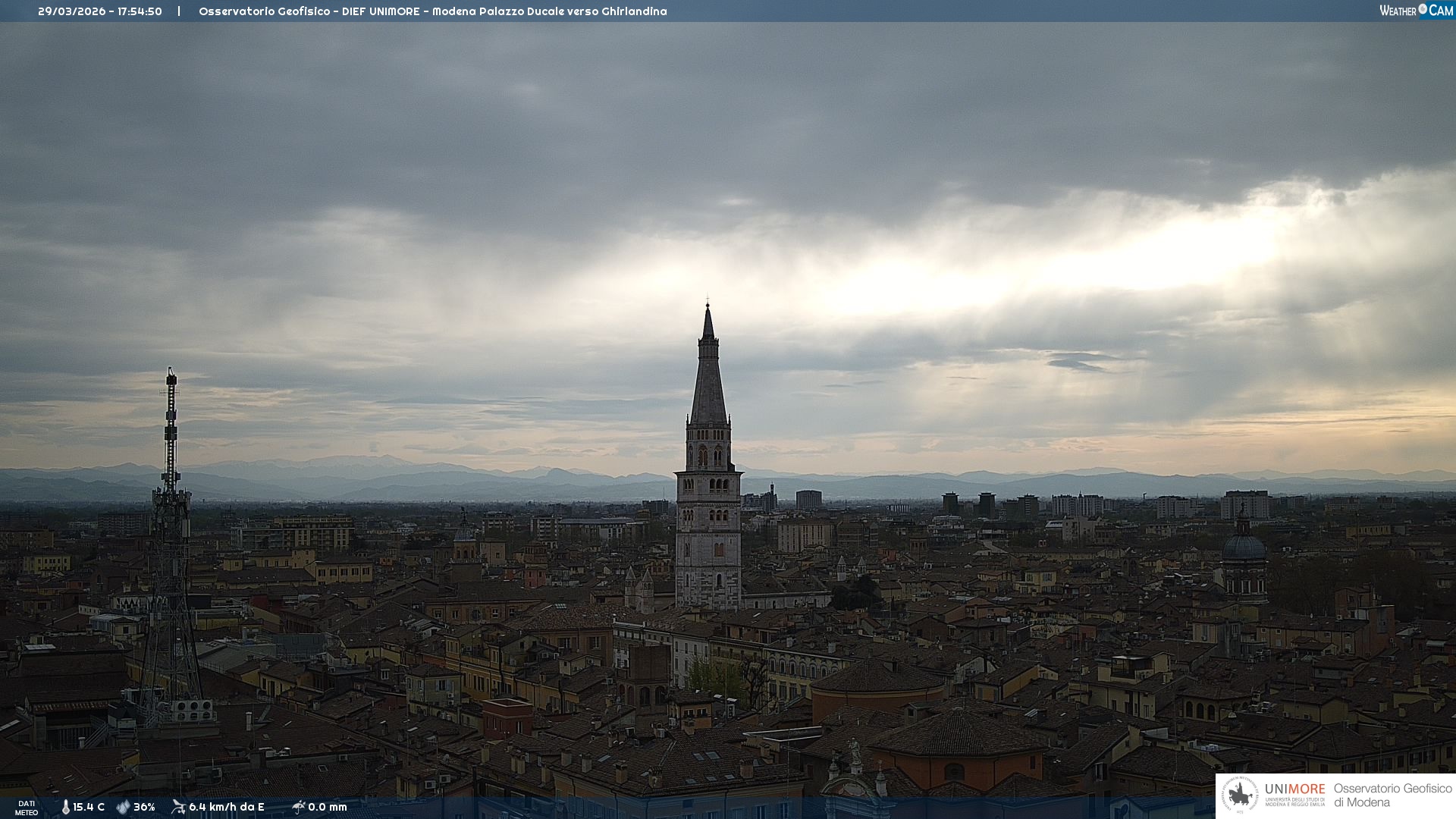The image size is (1456, 819).
Task: Click the rain umbrella precipitation icon
Action: click(x=298, y=807)
